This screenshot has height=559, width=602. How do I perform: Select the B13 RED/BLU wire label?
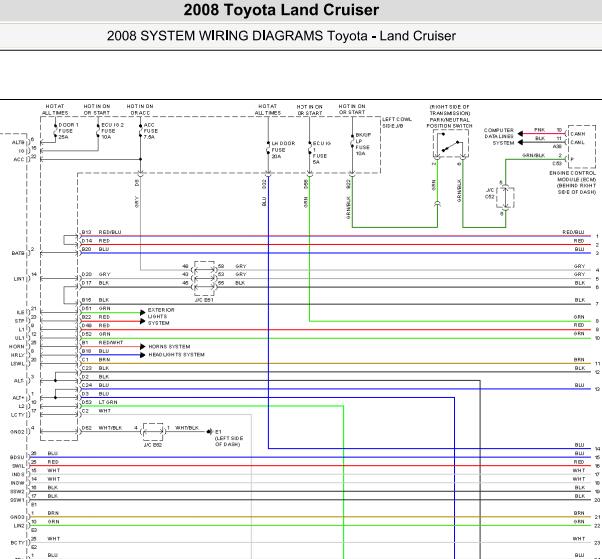pyautogui.click(x=101, y=232)
